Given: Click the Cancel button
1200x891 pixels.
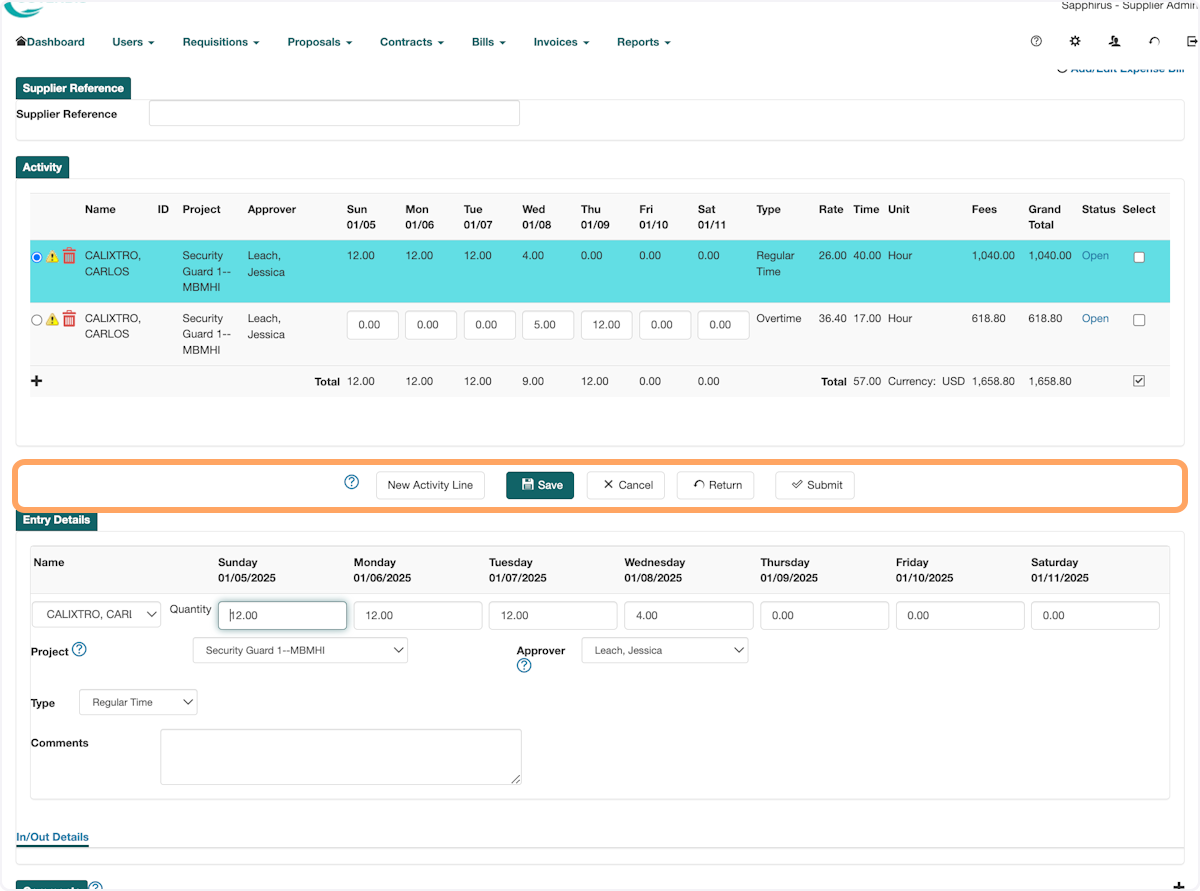Looking at the screenshot, I should (x=626, y=485).
